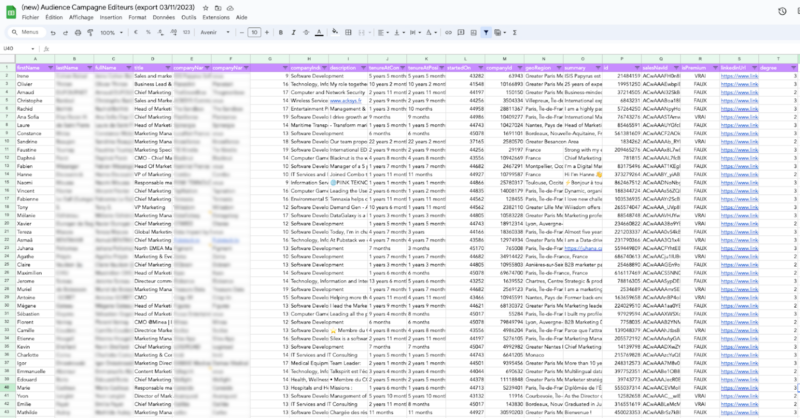
Task: Open the horizontal align dropdown
Action: (x=383, y=33)
